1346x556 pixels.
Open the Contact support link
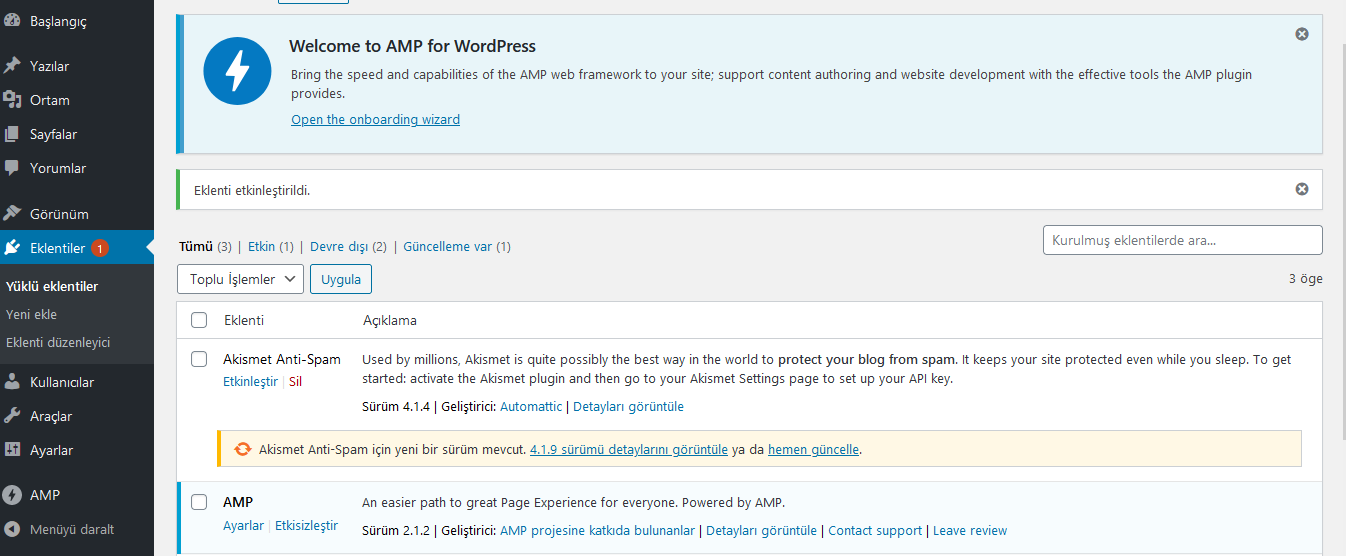point(875,530)
